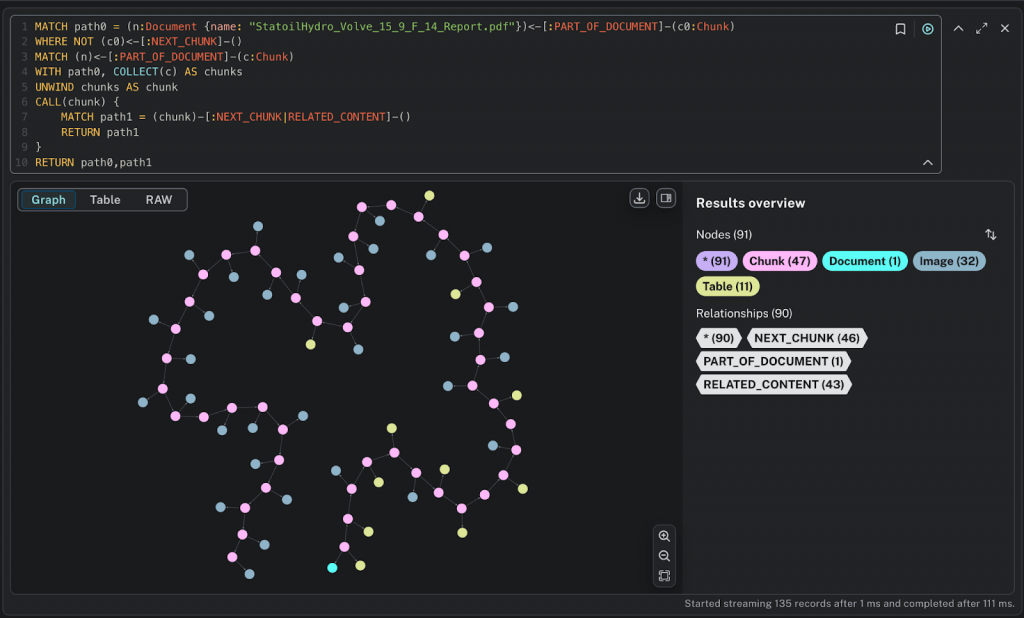Close the query result frame
The width and height of the screenshot is (1024, 618).
1005,28
